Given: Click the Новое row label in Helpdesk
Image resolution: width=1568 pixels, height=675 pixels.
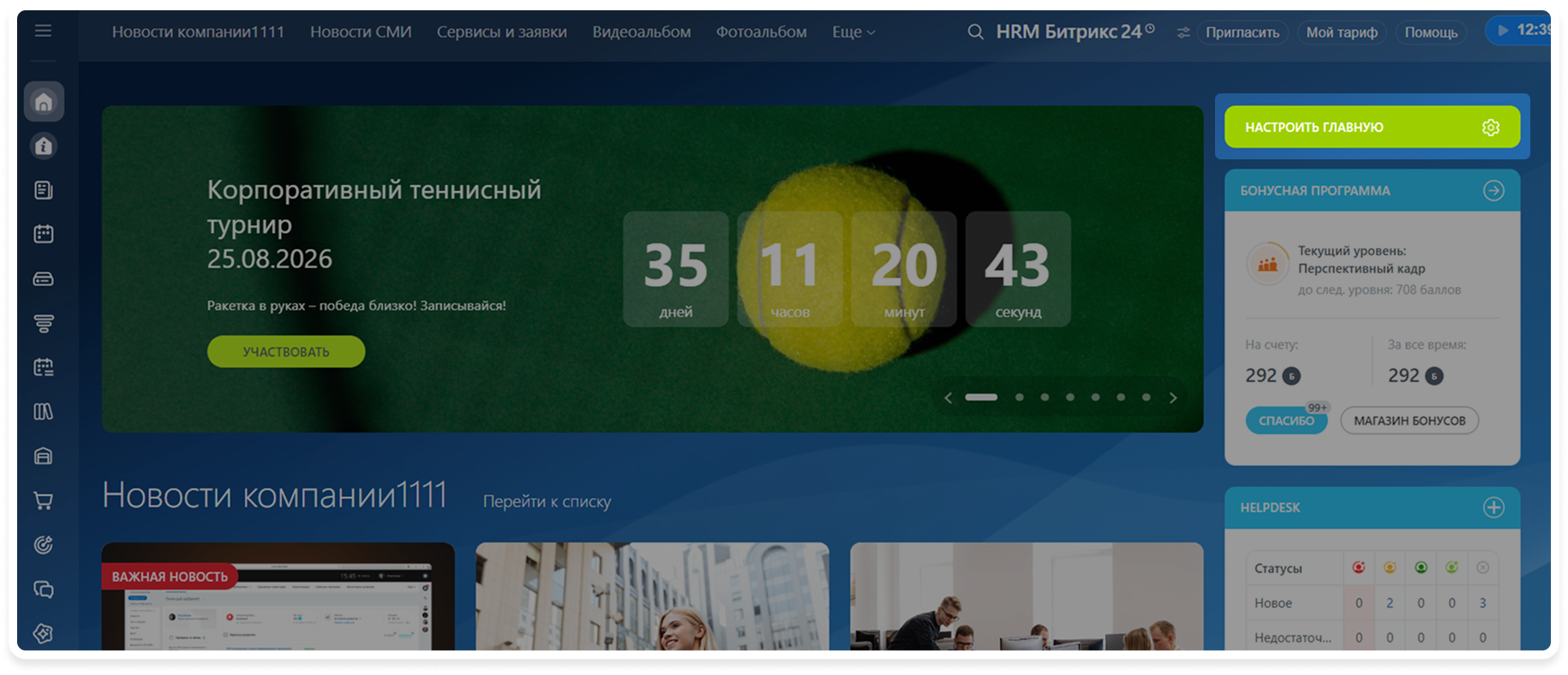Looking at the screenshot, I should 1273,603.
